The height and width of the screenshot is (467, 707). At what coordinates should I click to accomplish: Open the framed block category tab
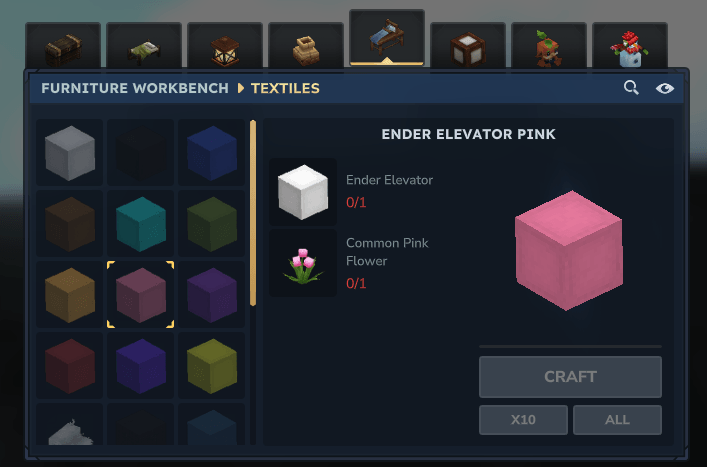pyautogui.click(x=468, y=46)
